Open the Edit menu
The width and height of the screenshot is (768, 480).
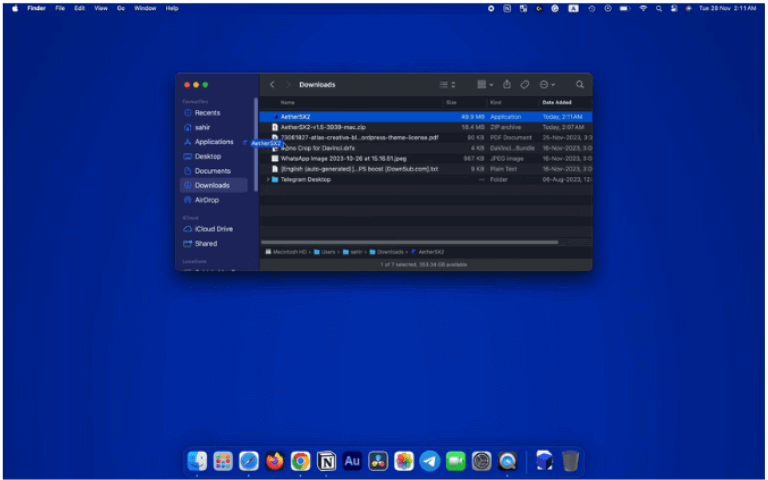click(x=79, y=8)
